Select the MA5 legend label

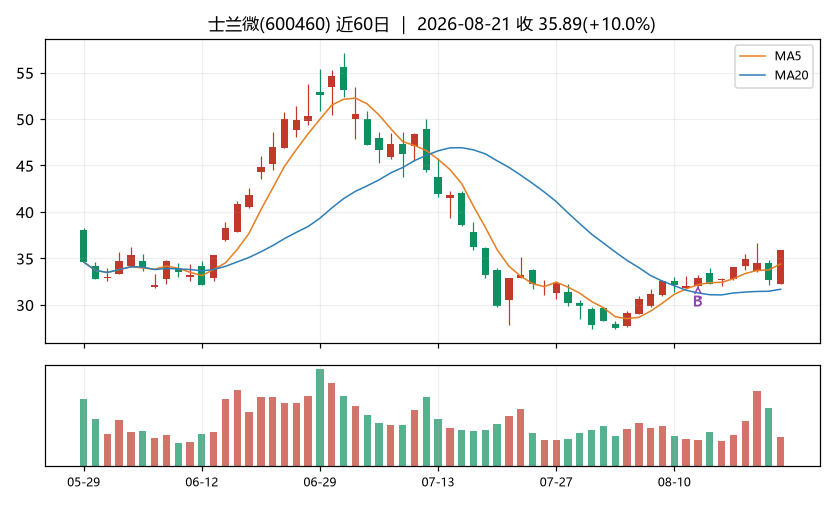pos(787,56)
